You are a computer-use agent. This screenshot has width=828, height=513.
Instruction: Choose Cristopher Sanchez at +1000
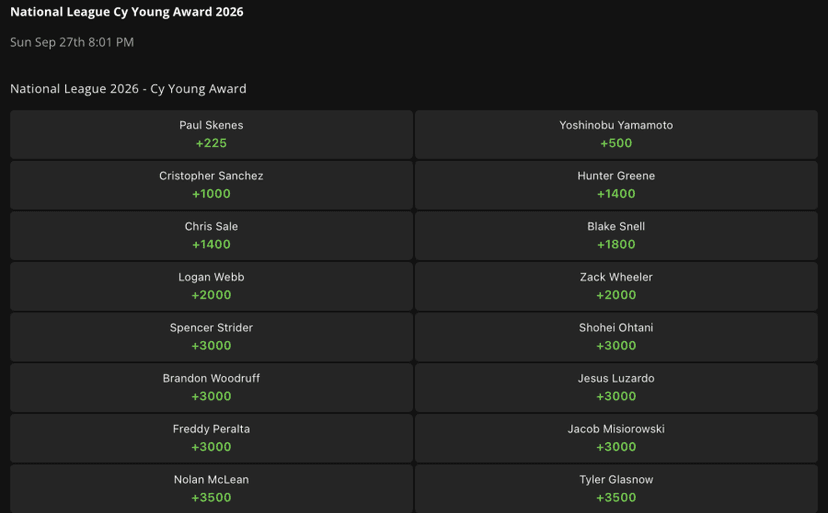211,185
